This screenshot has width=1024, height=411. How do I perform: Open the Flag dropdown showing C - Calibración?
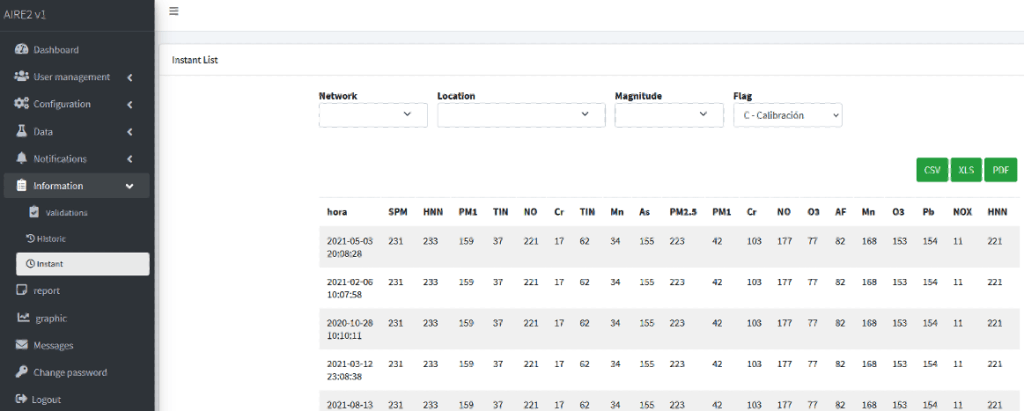787,115
